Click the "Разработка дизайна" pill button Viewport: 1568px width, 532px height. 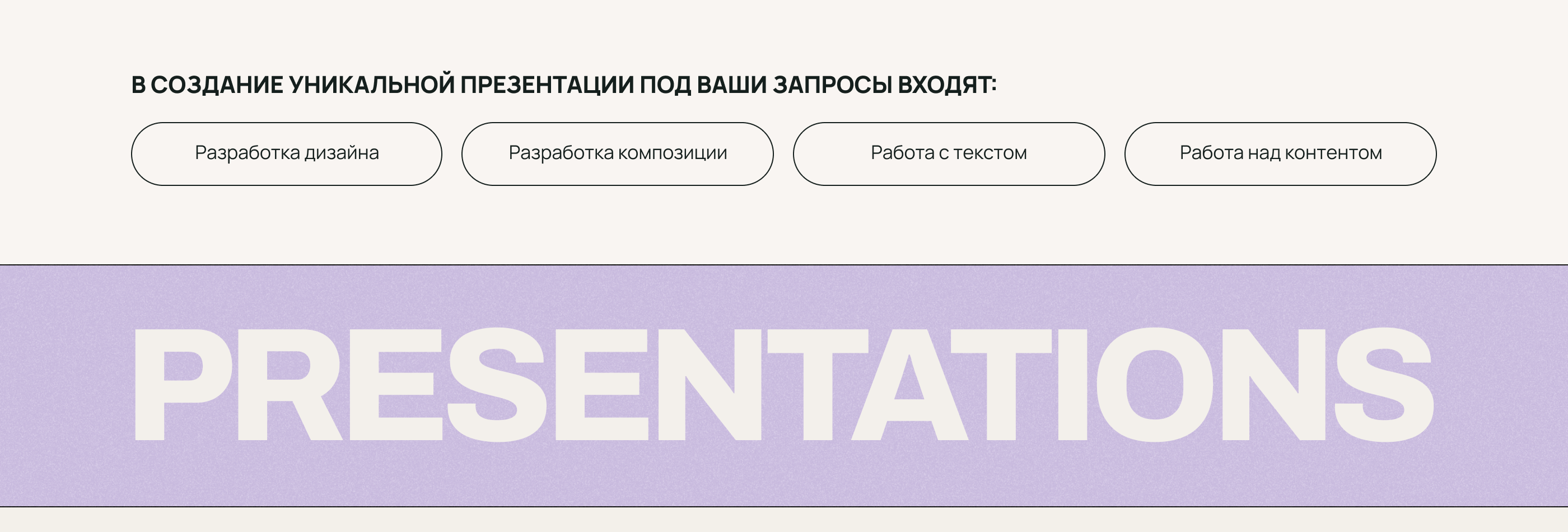coord(286,153)
